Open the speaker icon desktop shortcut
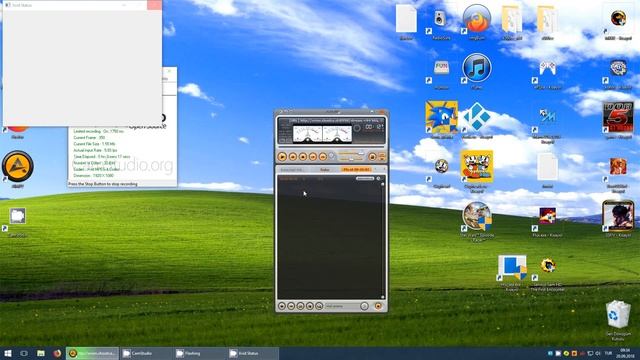 point(440,18)
